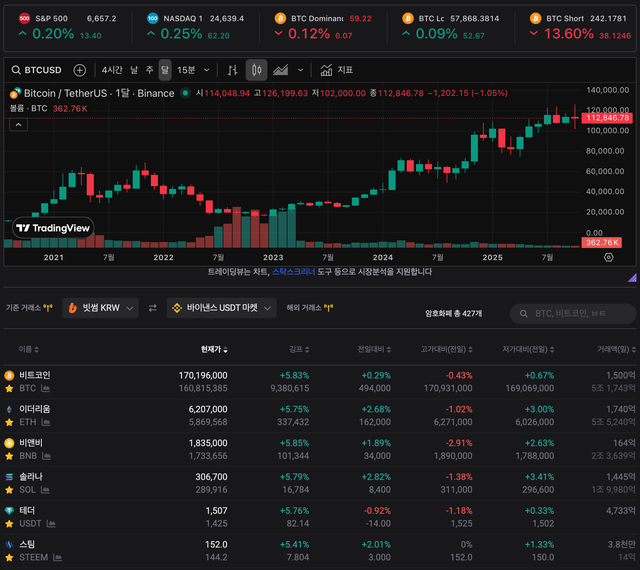
Task: Click the Ethereum coin logo
Action: (x=9, y=409)
